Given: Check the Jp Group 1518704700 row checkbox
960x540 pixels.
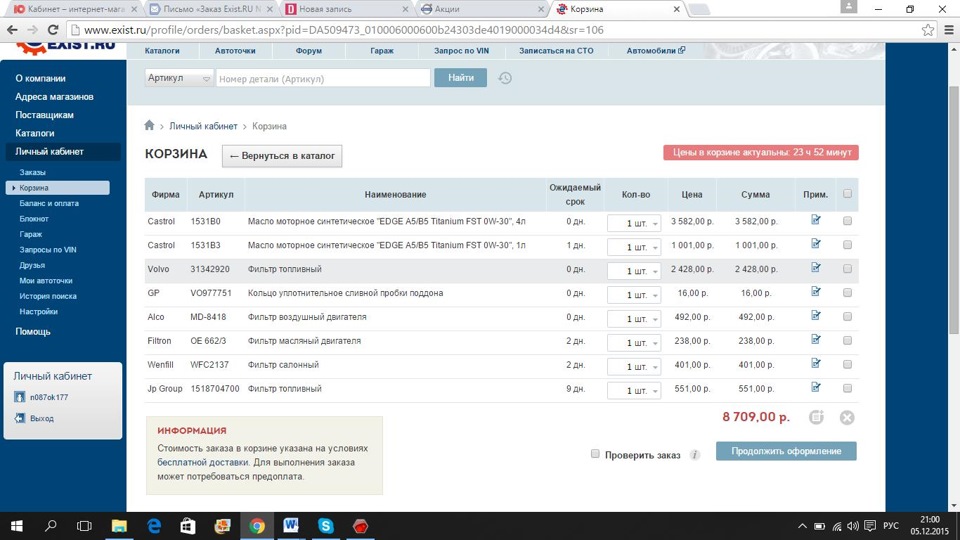Looking at the screenshot, I should [x=847, y=388].
